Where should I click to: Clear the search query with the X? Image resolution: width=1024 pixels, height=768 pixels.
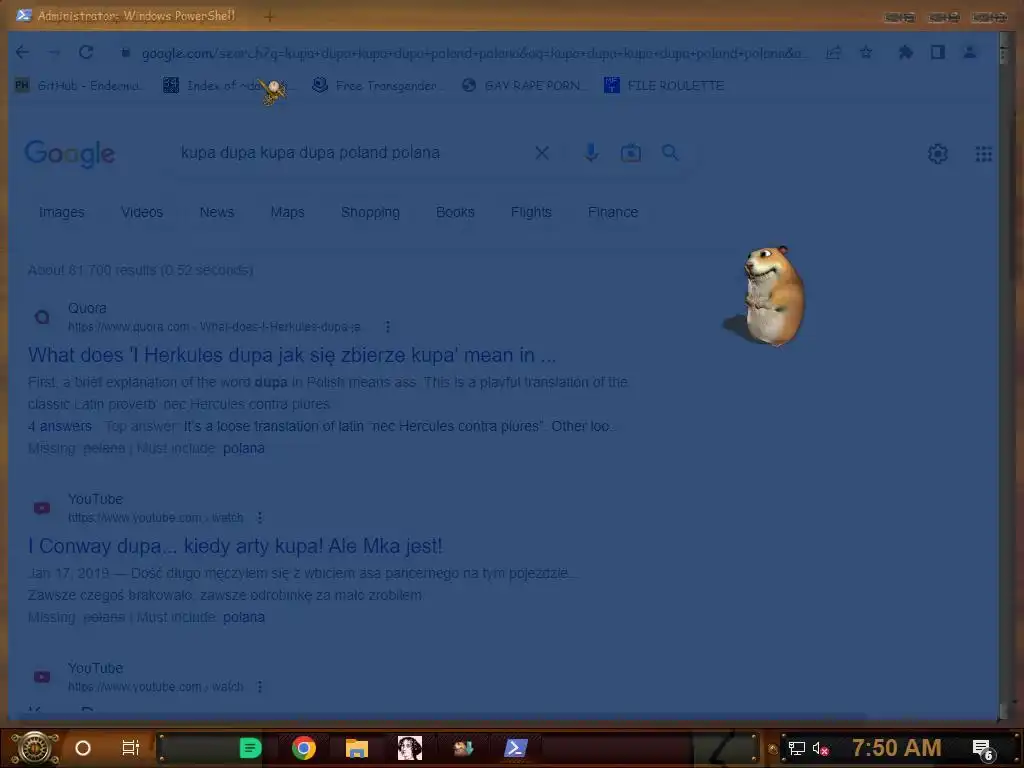[x=542, y=153]
